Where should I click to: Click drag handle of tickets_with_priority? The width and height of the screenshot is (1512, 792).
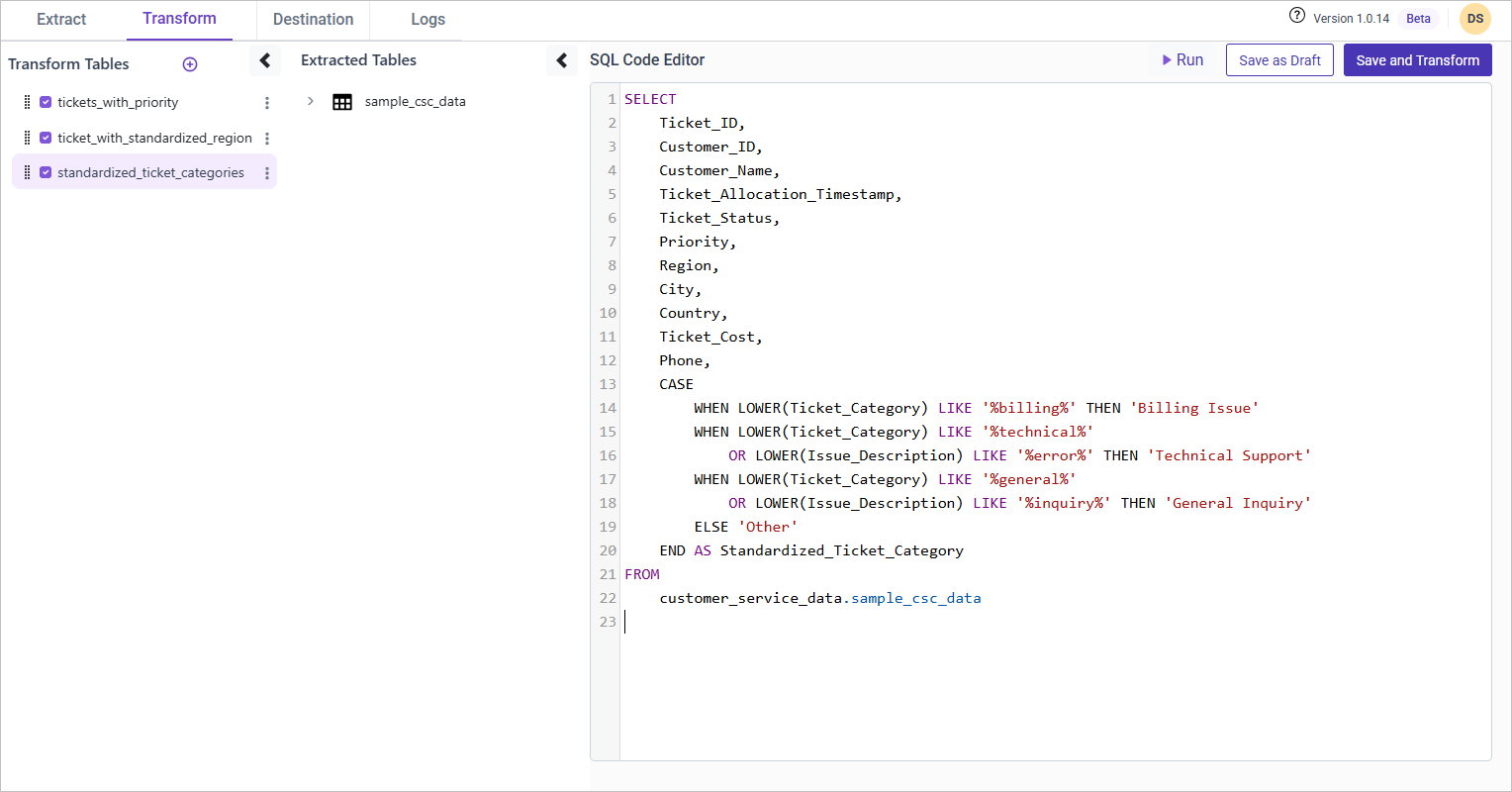pos(27,103)
